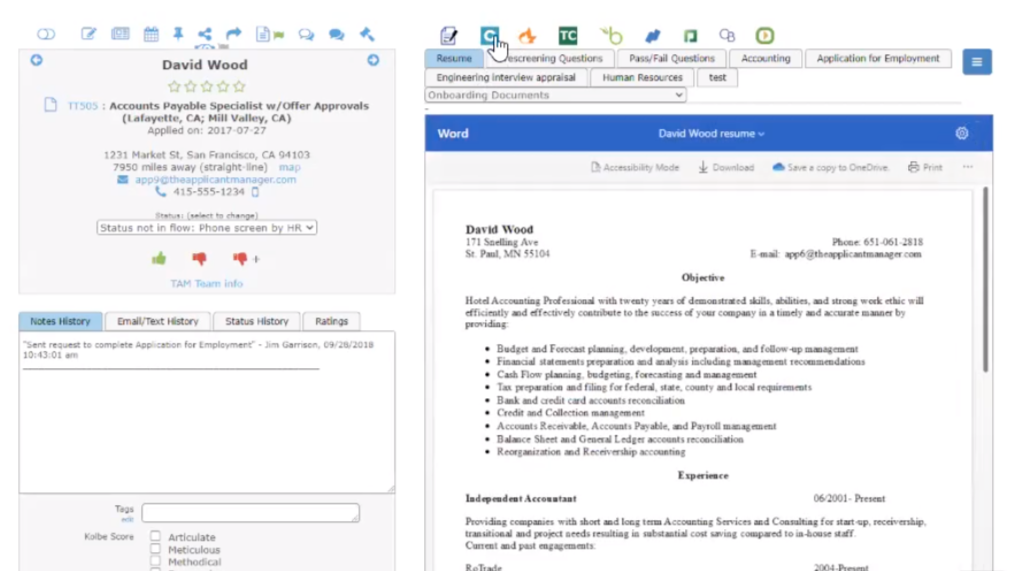The image size is (1011, 571).
Task: Select the Notes History tab
Action: click(x=60, y=321)
